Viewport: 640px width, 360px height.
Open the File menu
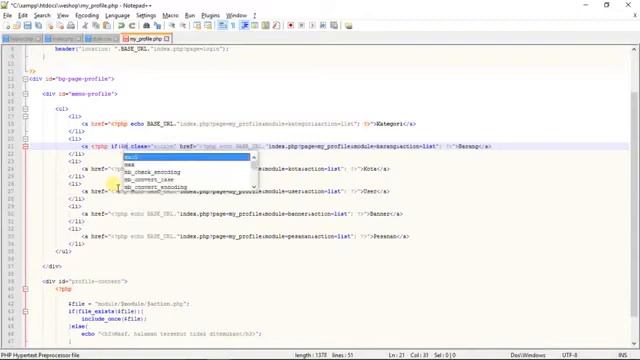(7, 16)
